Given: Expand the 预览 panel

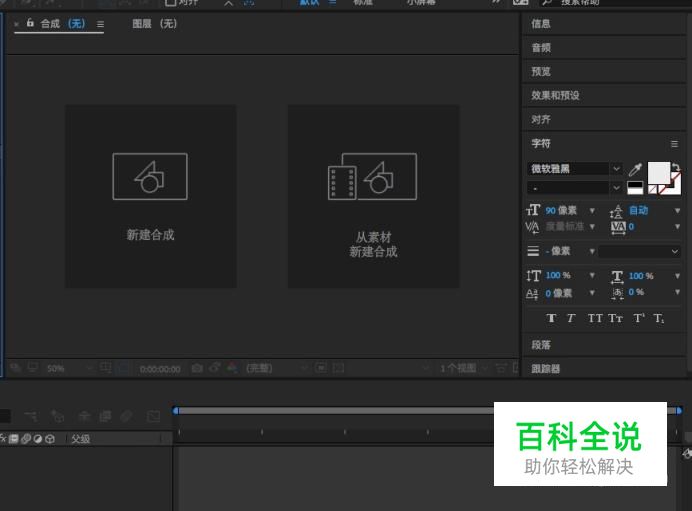Looking at the screenshot, I should (x=604, y=71).
